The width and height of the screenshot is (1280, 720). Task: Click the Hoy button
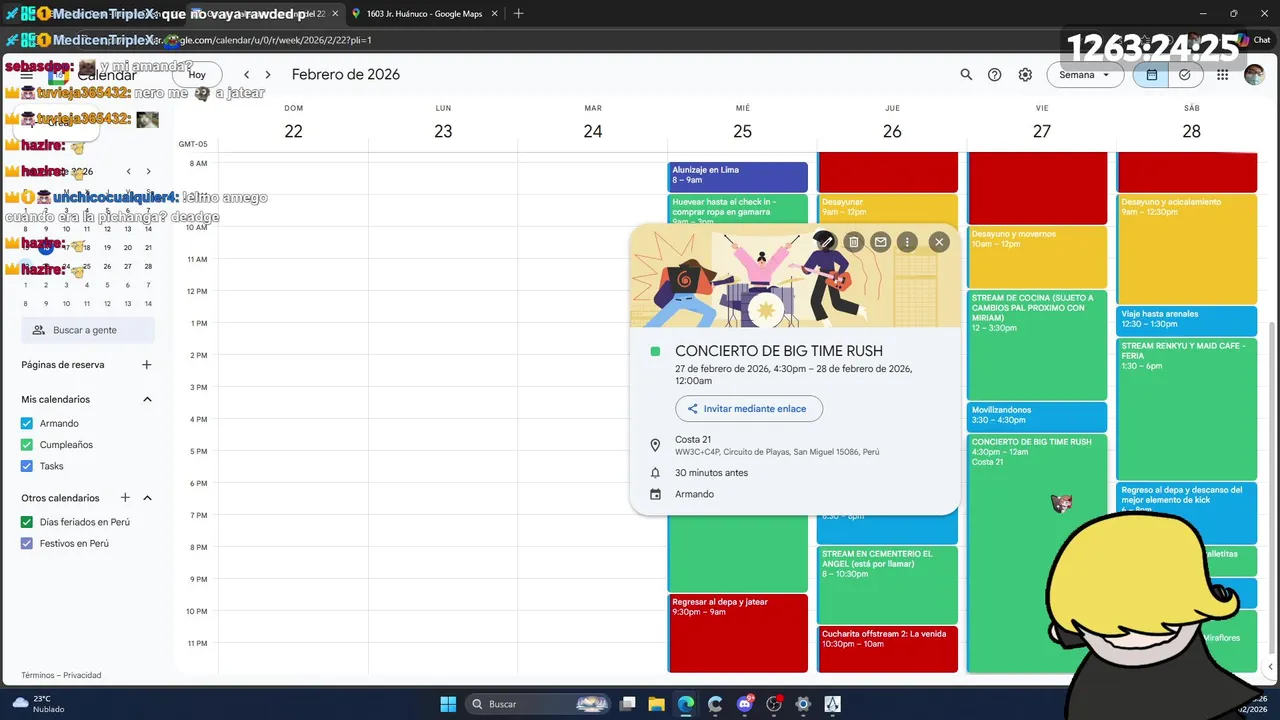[x=197, y=75]
